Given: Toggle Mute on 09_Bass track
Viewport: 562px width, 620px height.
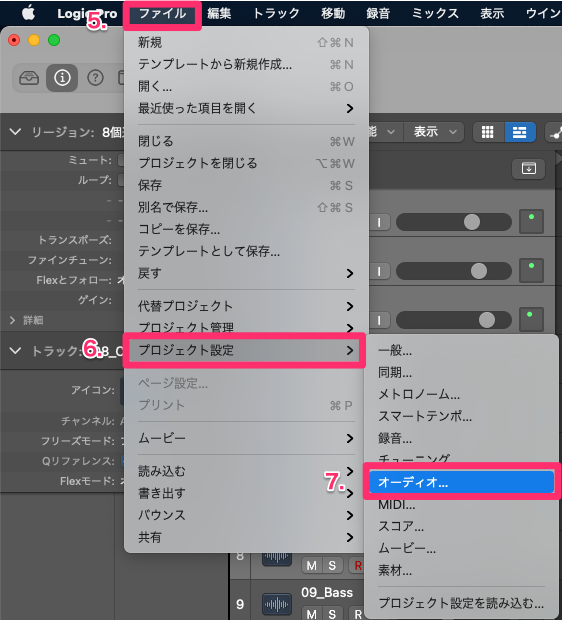Looking at the screenshot, I should (x=312, y=614).
